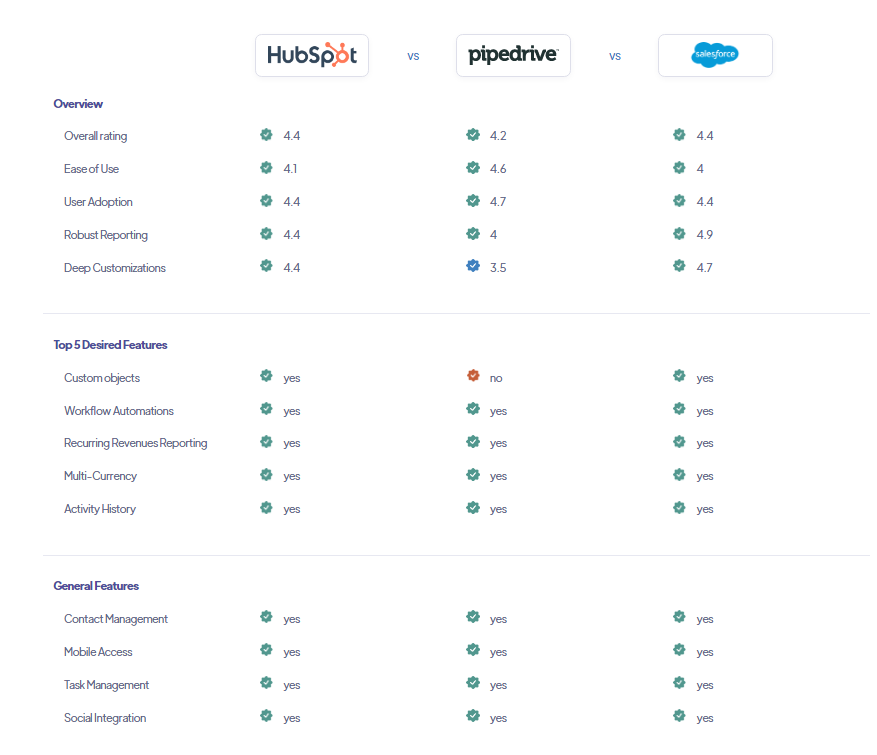Click Pipedrive's Mobile Access check badge

[x=473, y=649]
